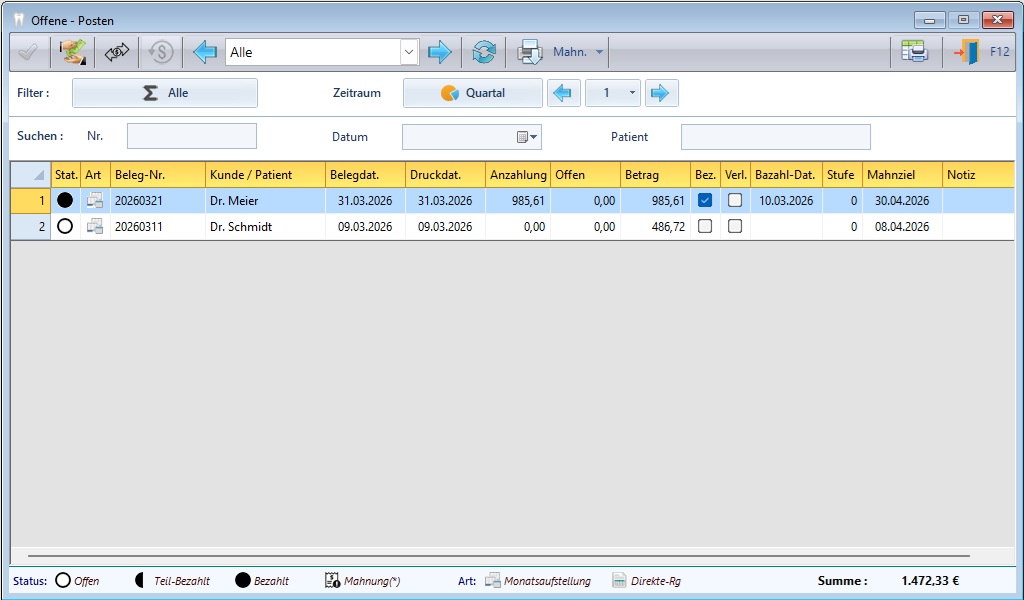This screenshot has width=1024, height=600.
Task: Check Bez. checkbox for Dr. Schmidt
Action: (705, 226)
